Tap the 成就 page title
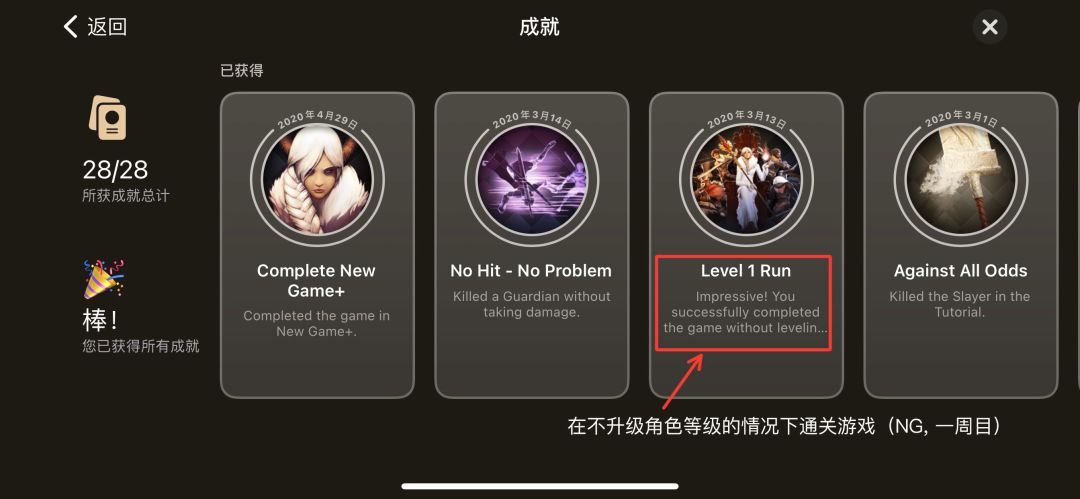Screen dimensions: 1080x499 tap(539, 27)
